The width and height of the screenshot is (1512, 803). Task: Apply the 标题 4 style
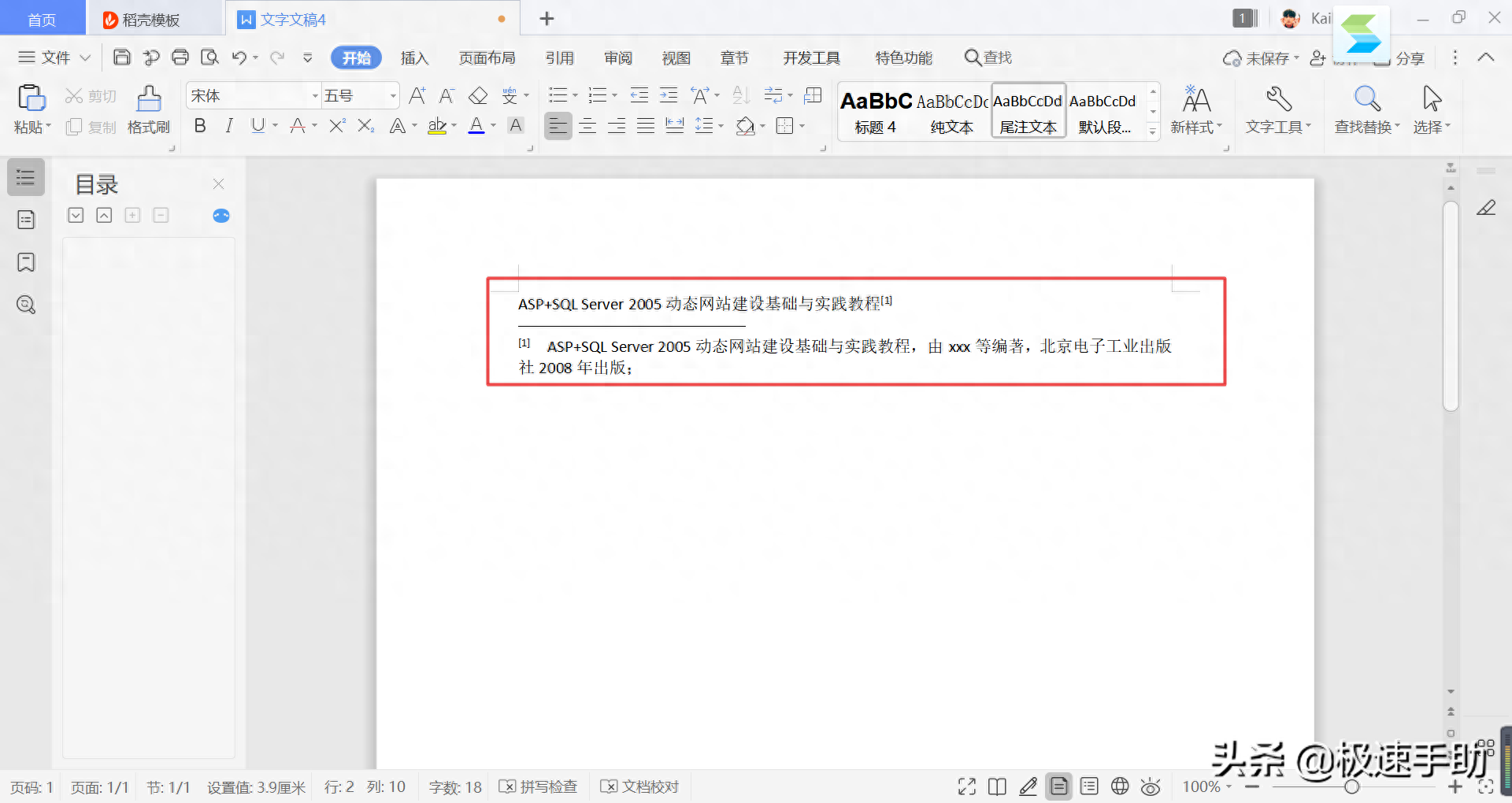pos(876,112)
